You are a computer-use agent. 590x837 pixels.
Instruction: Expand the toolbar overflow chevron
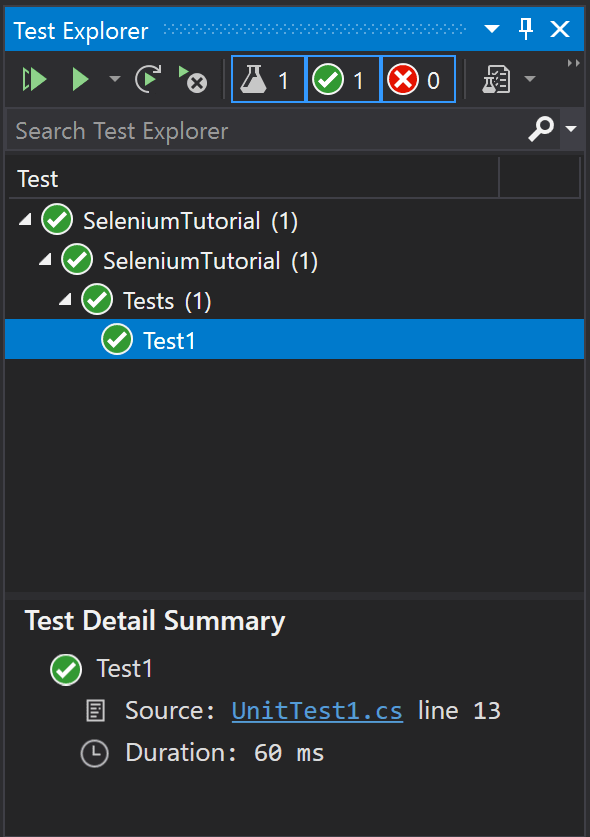point(573,62)
